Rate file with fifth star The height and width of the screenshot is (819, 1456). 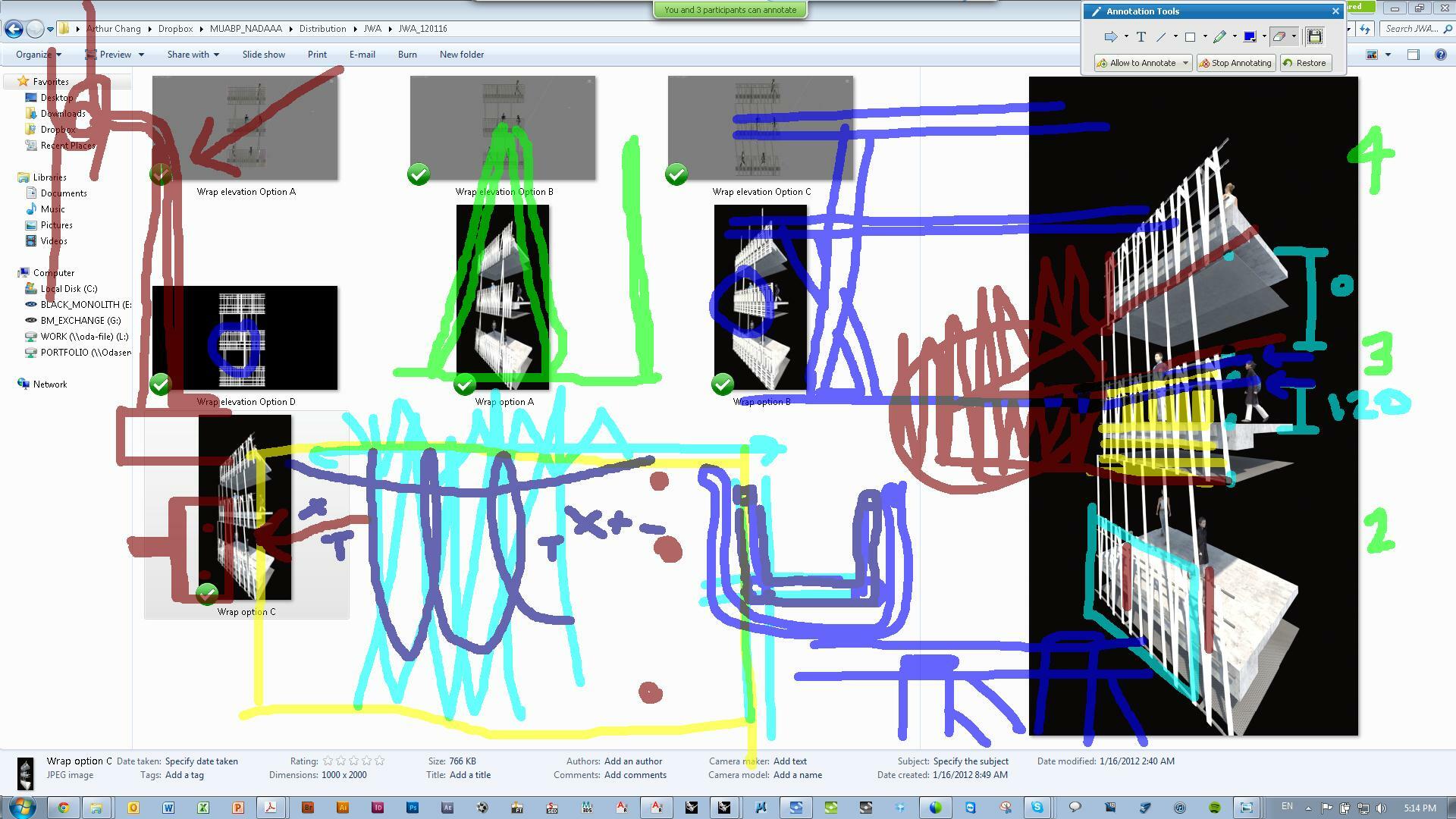click(x=379, y=761)
